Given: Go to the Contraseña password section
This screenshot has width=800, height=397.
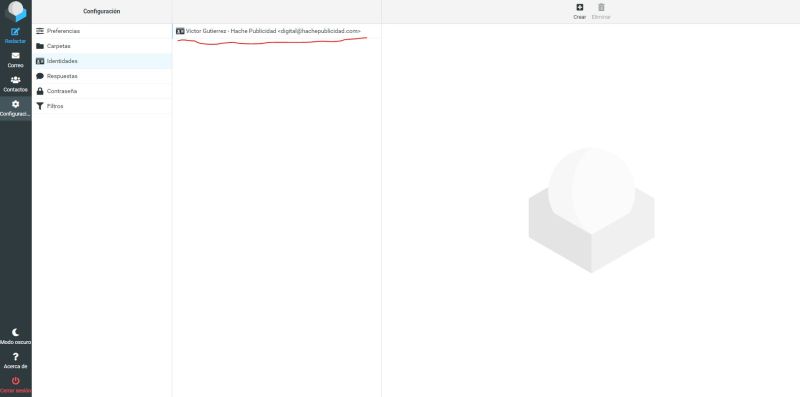Looking at the screenshot, I should click(102, 91).
